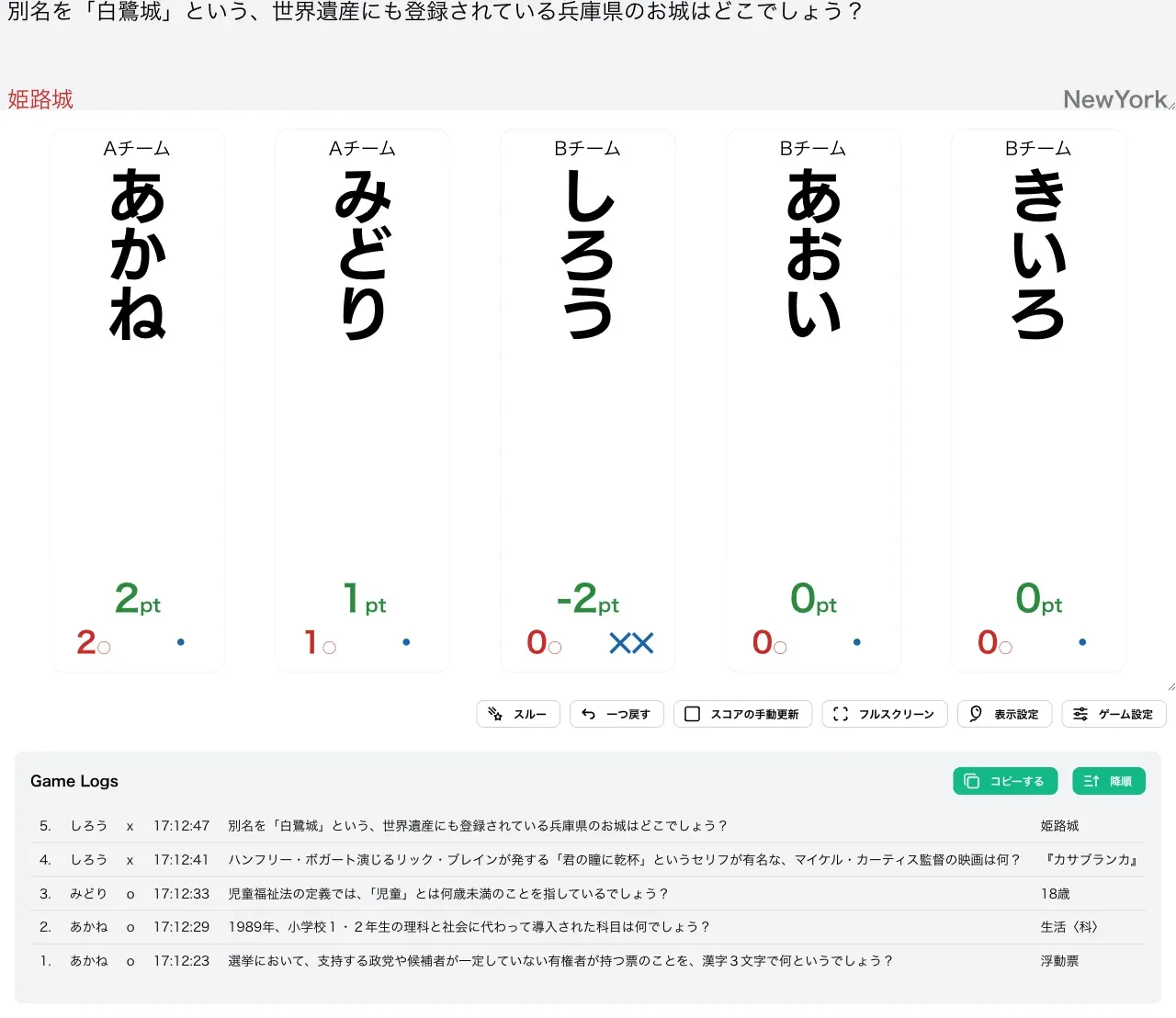Select log row 1 about 浮動票 question
The image size is (1176, 1018).
588,961
